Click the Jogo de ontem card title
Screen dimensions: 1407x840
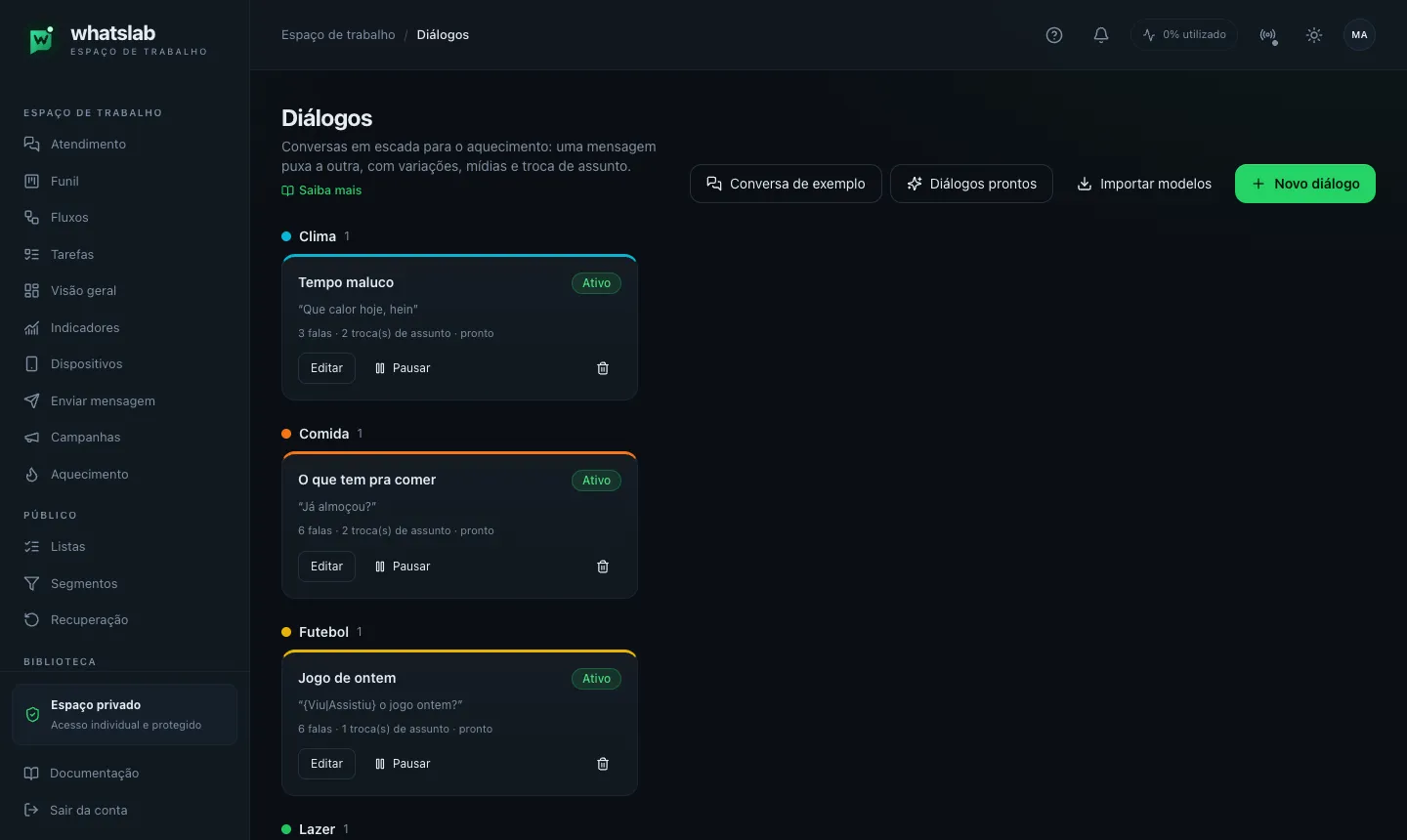pyautogui.click(x=347, y=678)
